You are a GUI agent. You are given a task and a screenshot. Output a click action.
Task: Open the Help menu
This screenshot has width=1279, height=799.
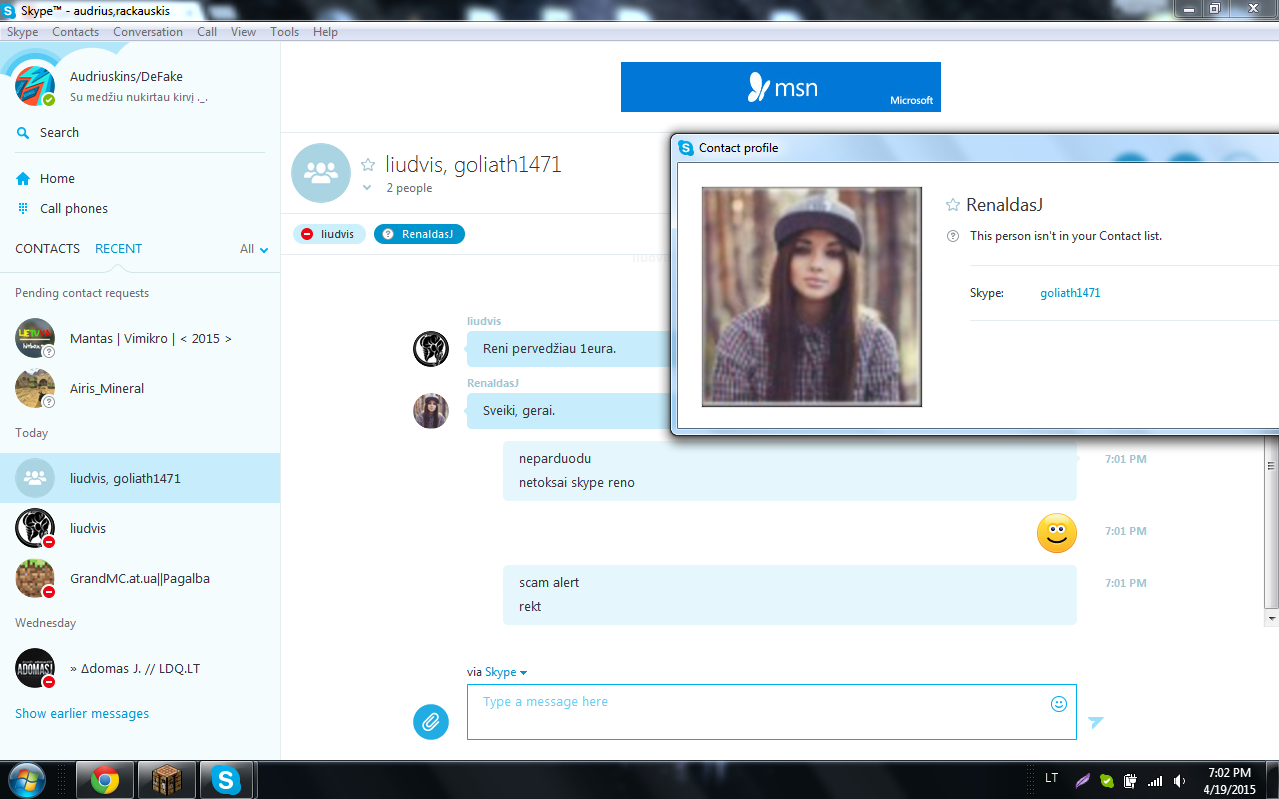point(325,32)
